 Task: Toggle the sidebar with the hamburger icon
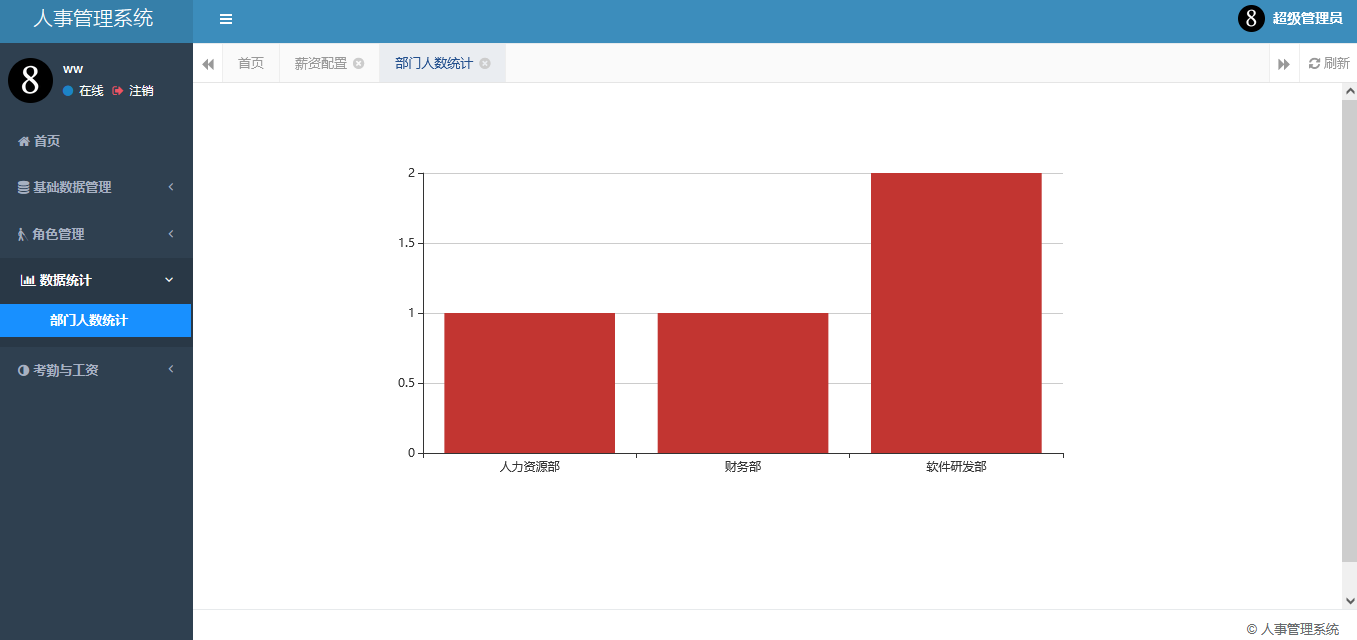tap(226, 19)
